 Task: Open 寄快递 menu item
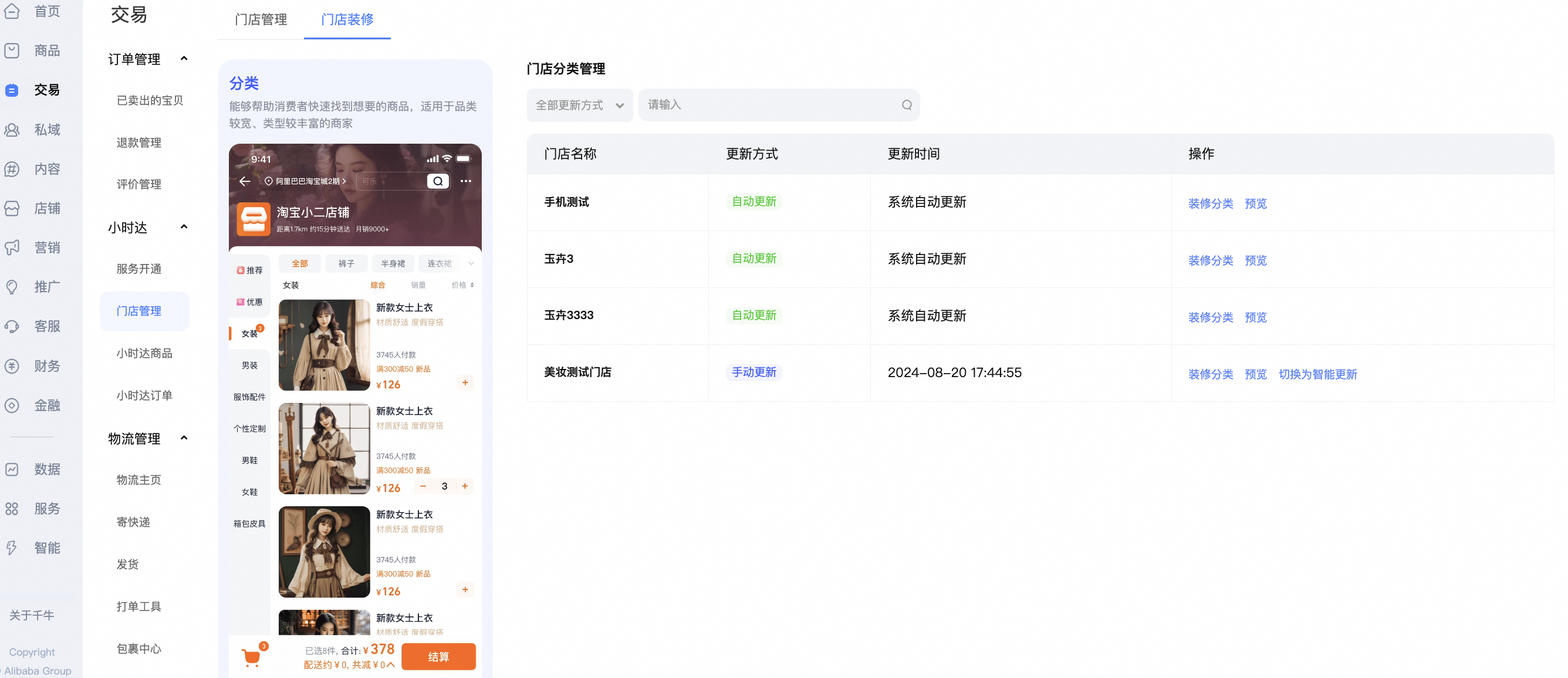pos(133,522)
